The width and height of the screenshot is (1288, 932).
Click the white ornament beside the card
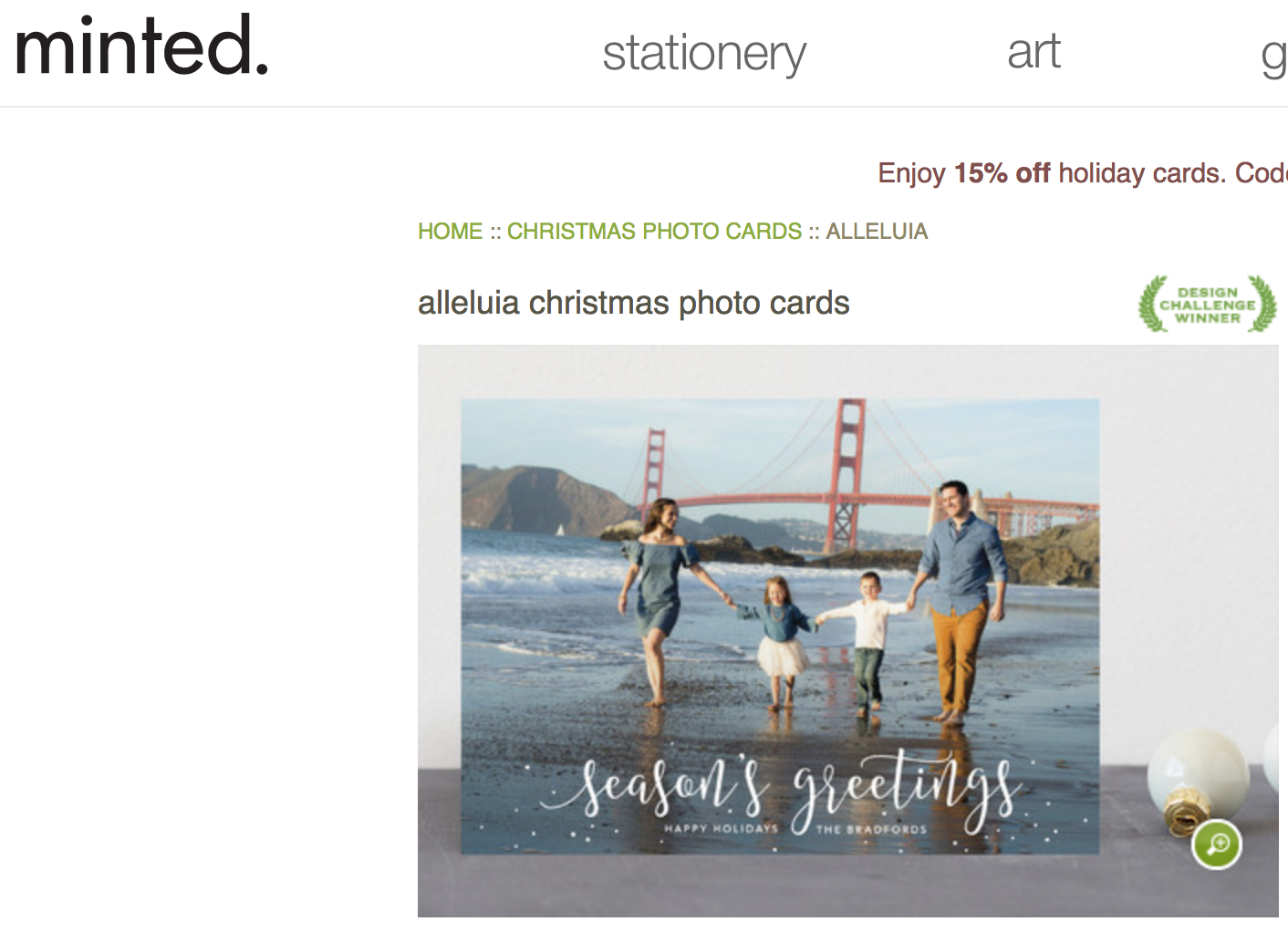[1197, 772]
